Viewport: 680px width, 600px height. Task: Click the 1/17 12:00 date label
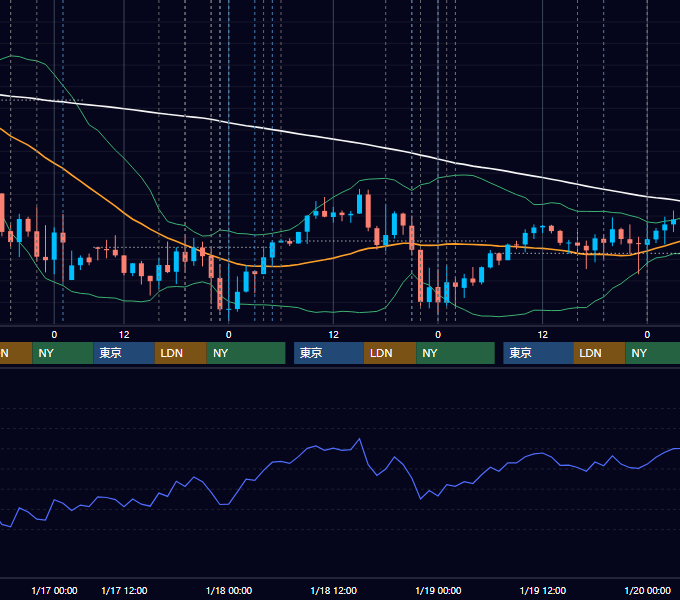tap(124, 590)
